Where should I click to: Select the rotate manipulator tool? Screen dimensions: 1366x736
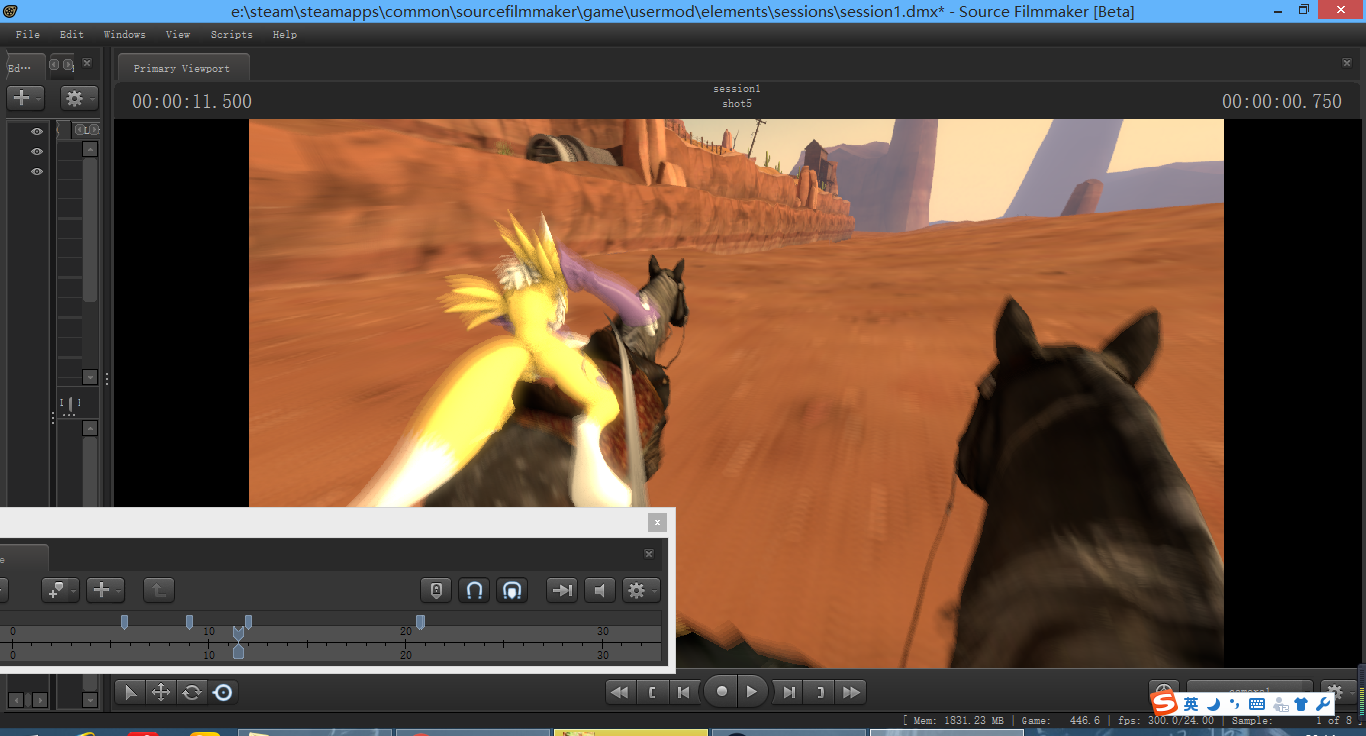(192, 692)
